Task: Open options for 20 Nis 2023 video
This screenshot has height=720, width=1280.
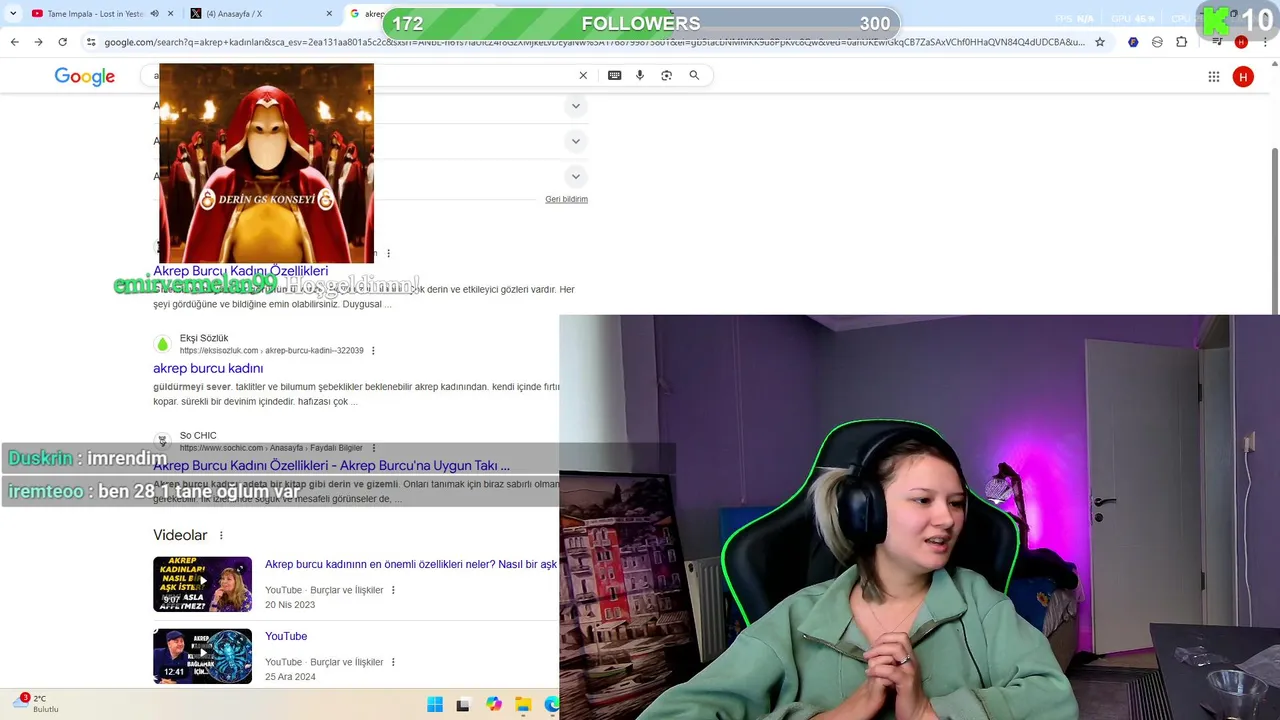Action: coord(393,590)
